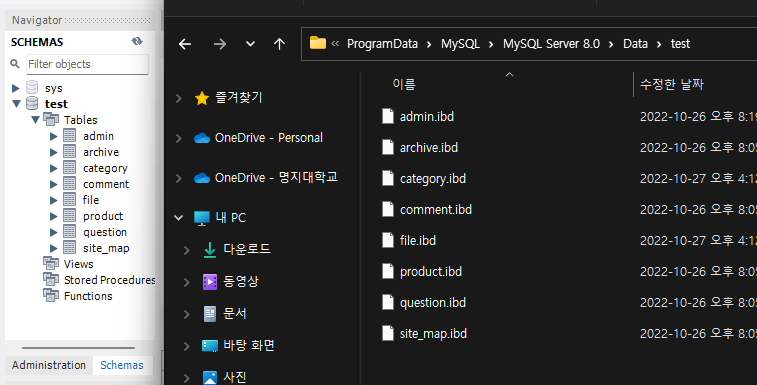
Task: Expand the sys schema
Action: tap(15, 88)
